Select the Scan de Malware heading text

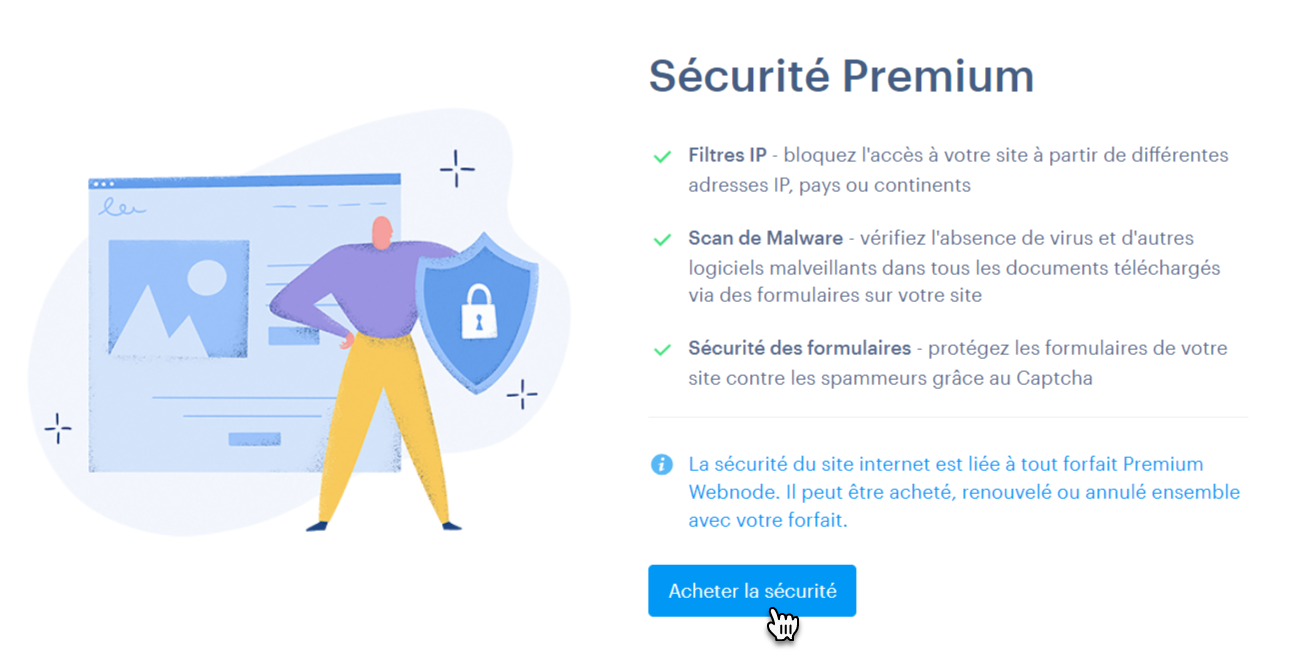tap(765, 239)
